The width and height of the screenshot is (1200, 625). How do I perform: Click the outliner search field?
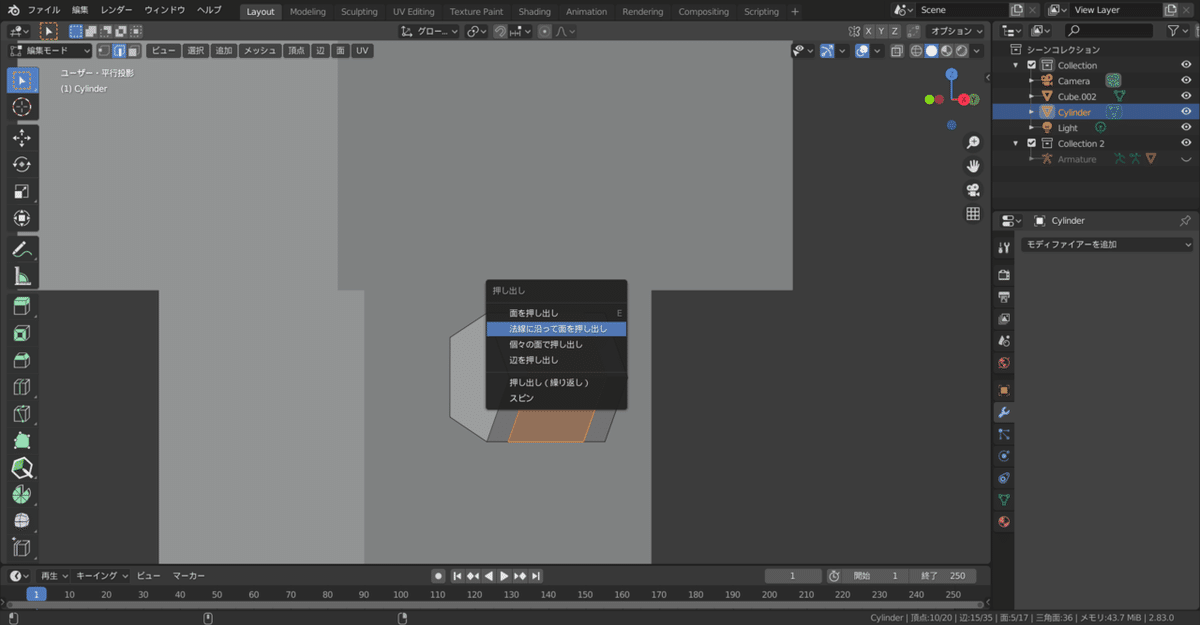point(1110,31)
